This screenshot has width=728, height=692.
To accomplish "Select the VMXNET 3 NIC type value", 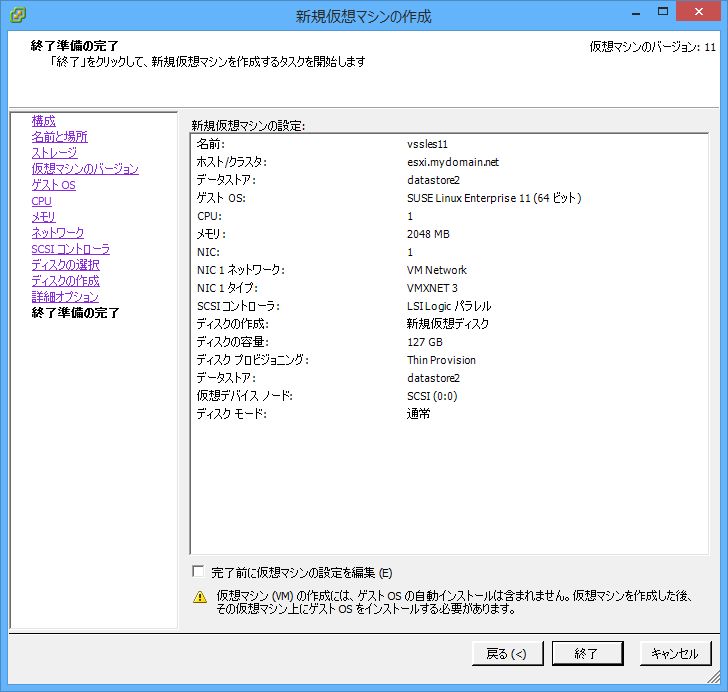I will pos(432,288).
